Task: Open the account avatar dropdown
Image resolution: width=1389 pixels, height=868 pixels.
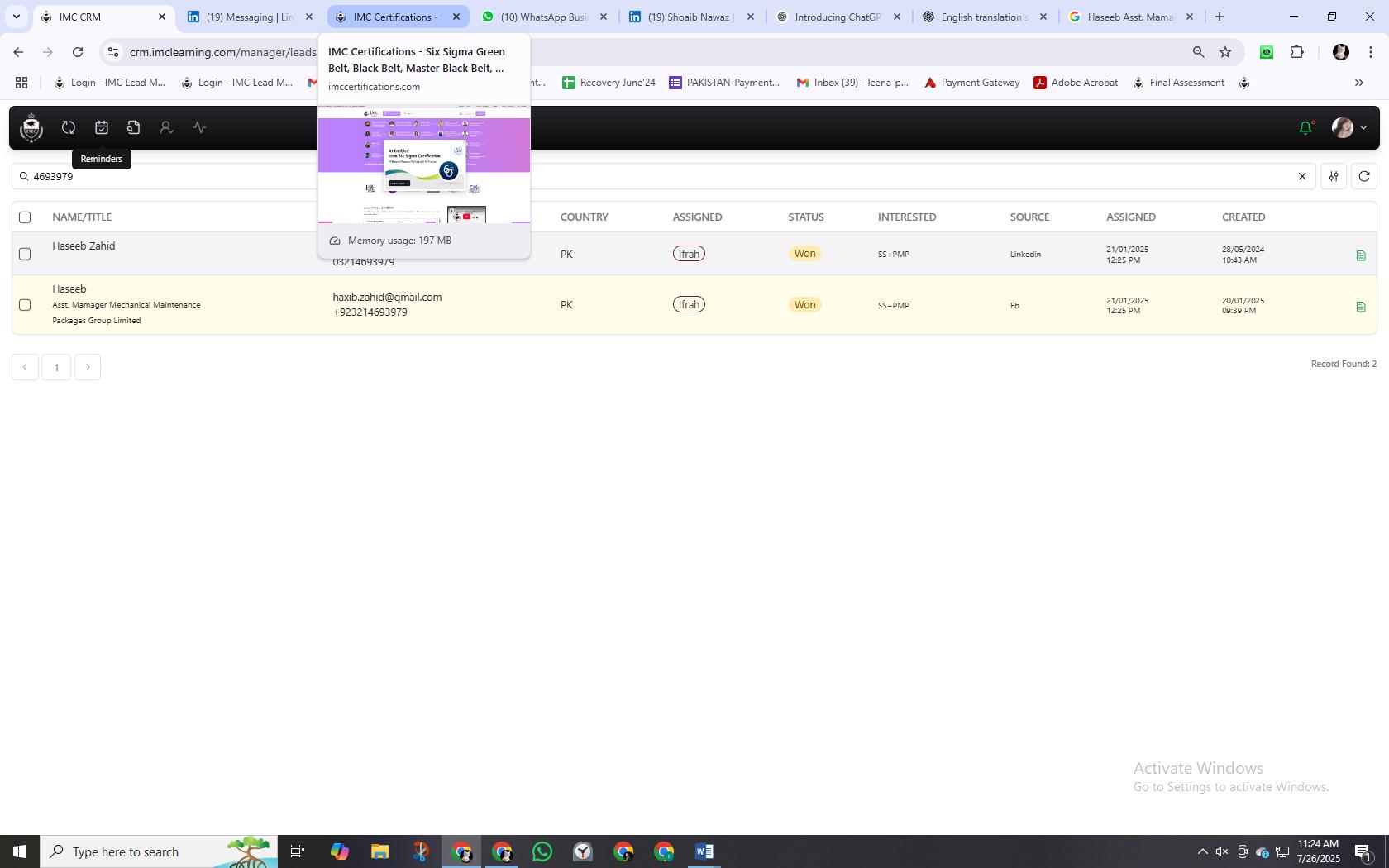Action: tap(1348, 127)
